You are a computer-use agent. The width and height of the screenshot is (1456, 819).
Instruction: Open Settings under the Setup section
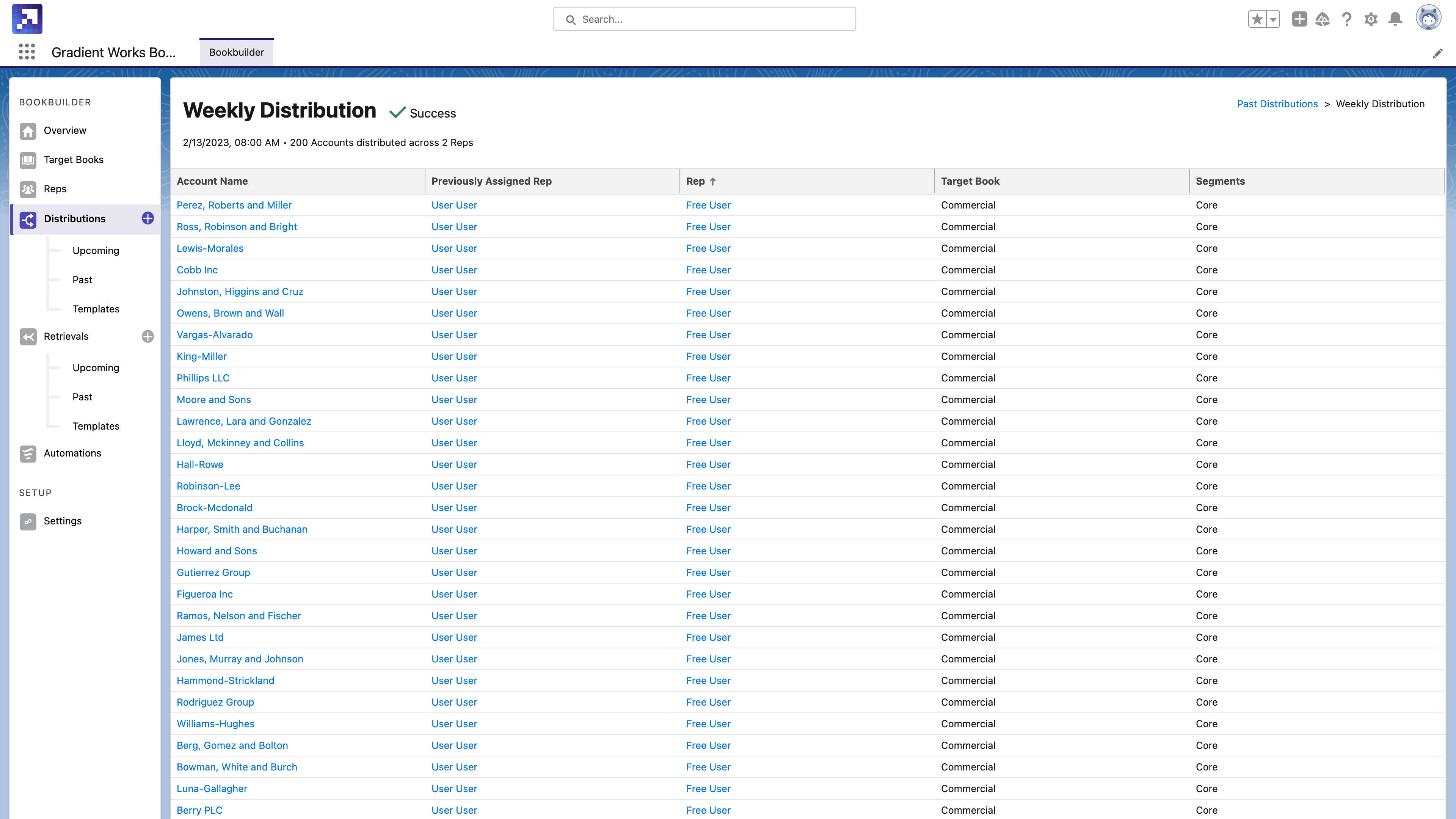tap(62, 521)
